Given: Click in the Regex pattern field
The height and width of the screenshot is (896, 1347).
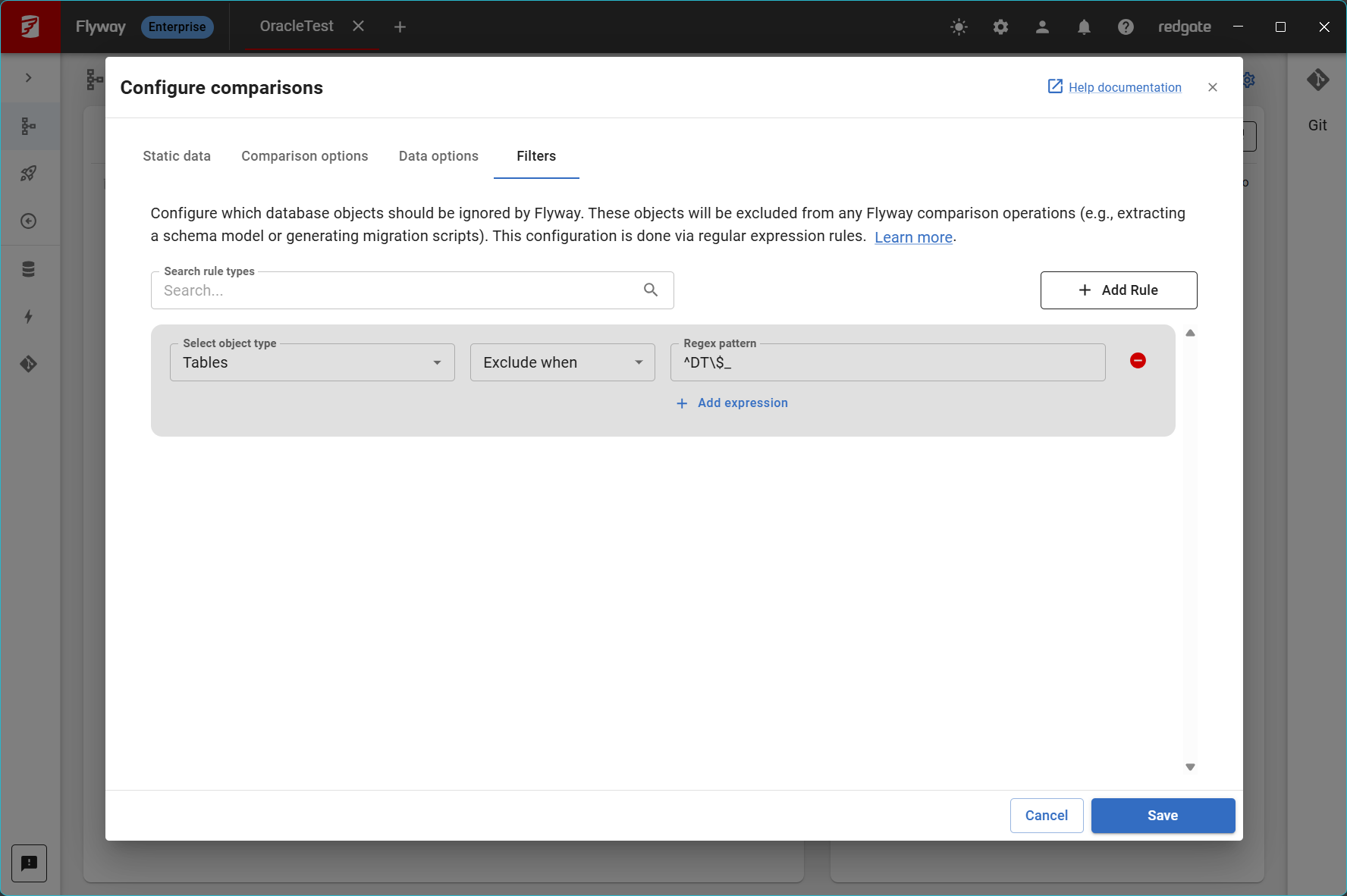Looking at the screenshot, I should coord(887,363).
